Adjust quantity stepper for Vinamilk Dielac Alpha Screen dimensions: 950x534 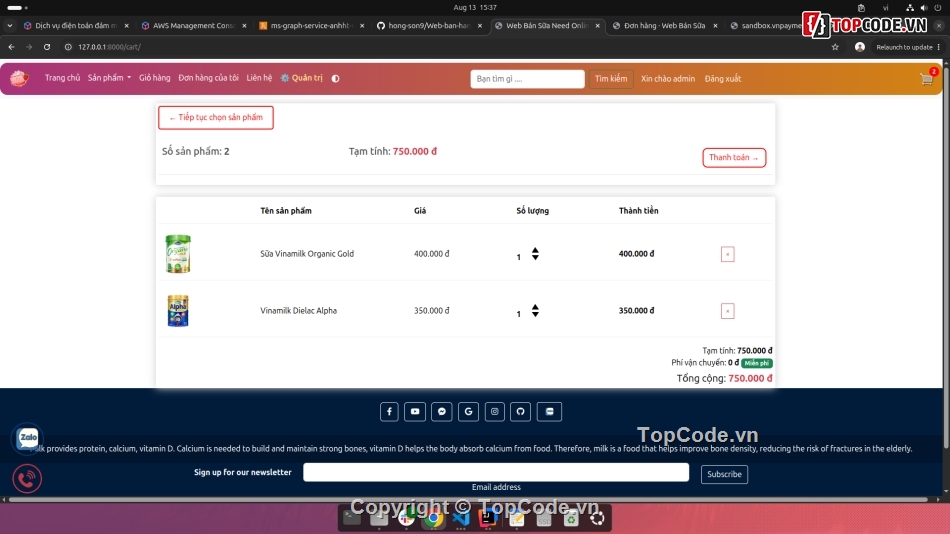pos(535,311)
